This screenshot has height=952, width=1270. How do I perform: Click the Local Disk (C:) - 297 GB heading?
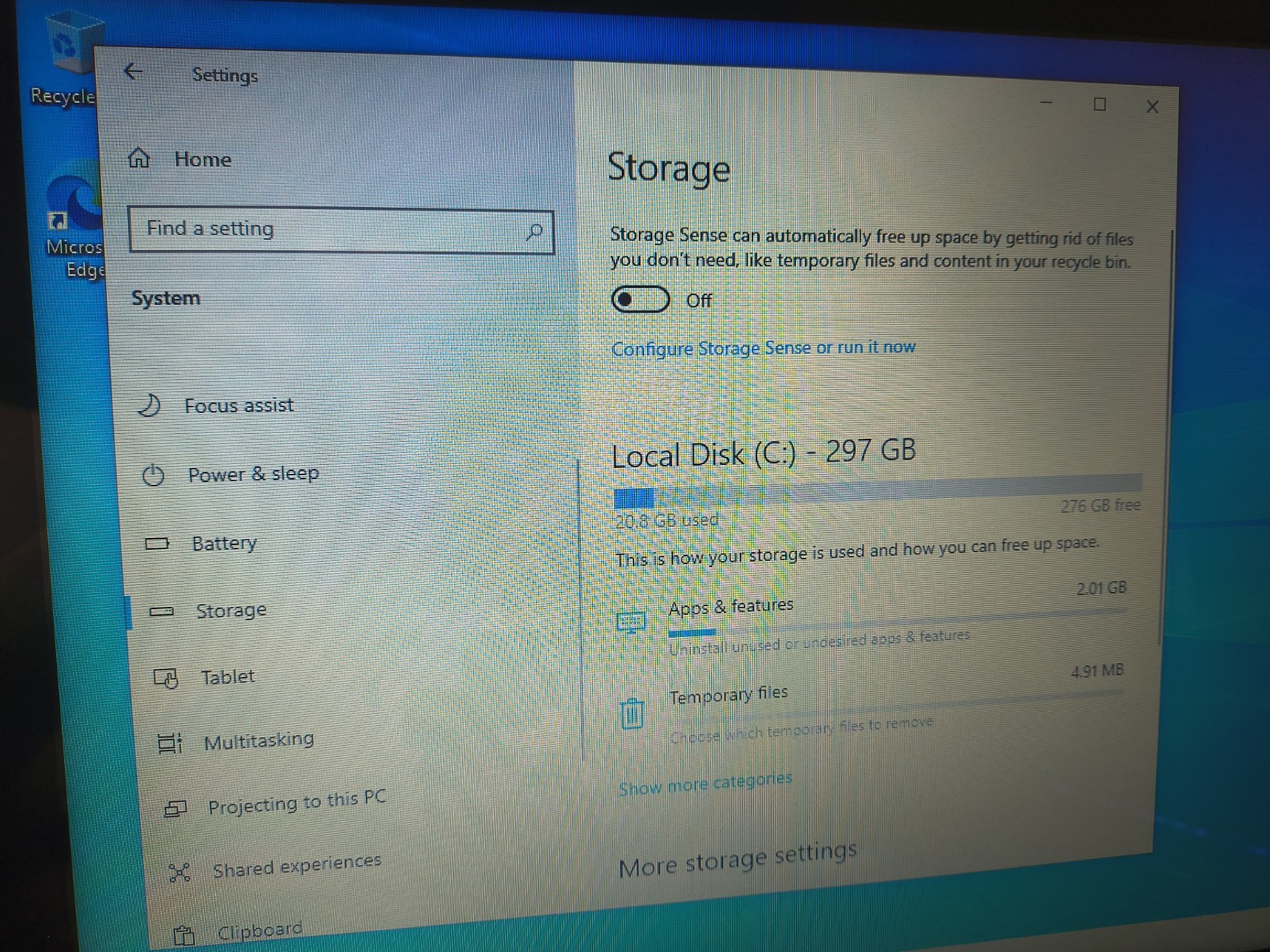pyautogui.click(x=764, y=453)
